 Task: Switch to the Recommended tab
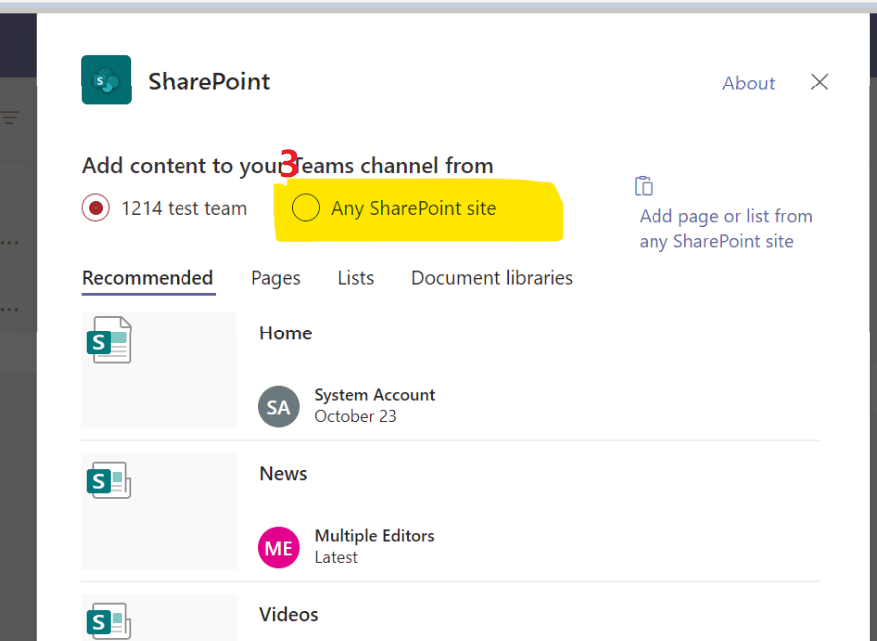tap(148, 278)
